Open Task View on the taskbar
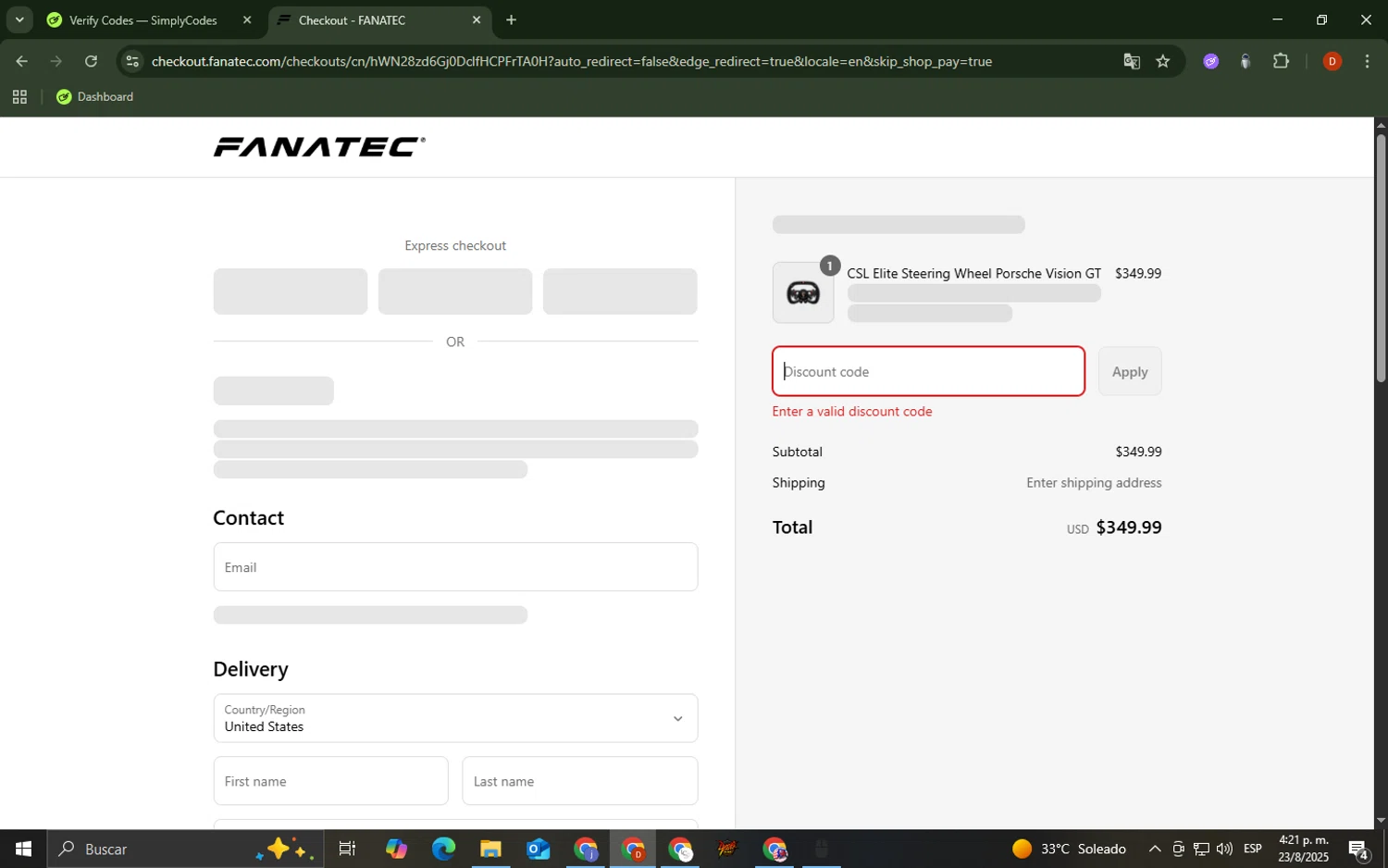The height and width of the screenshot is (868, 1388). (x=347, y=849)
